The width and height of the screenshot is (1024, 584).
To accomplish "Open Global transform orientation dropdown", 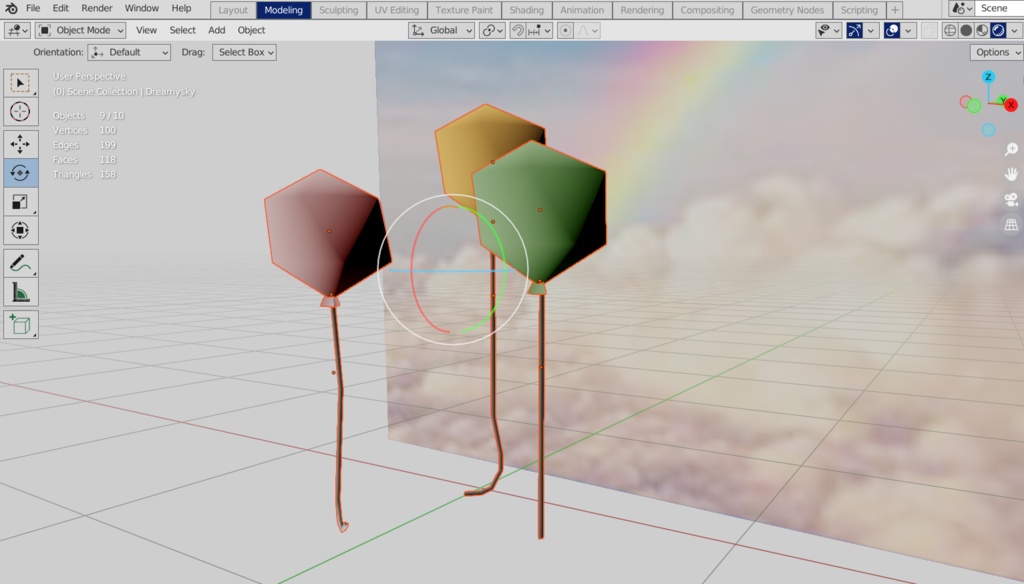I will [441, 30].
